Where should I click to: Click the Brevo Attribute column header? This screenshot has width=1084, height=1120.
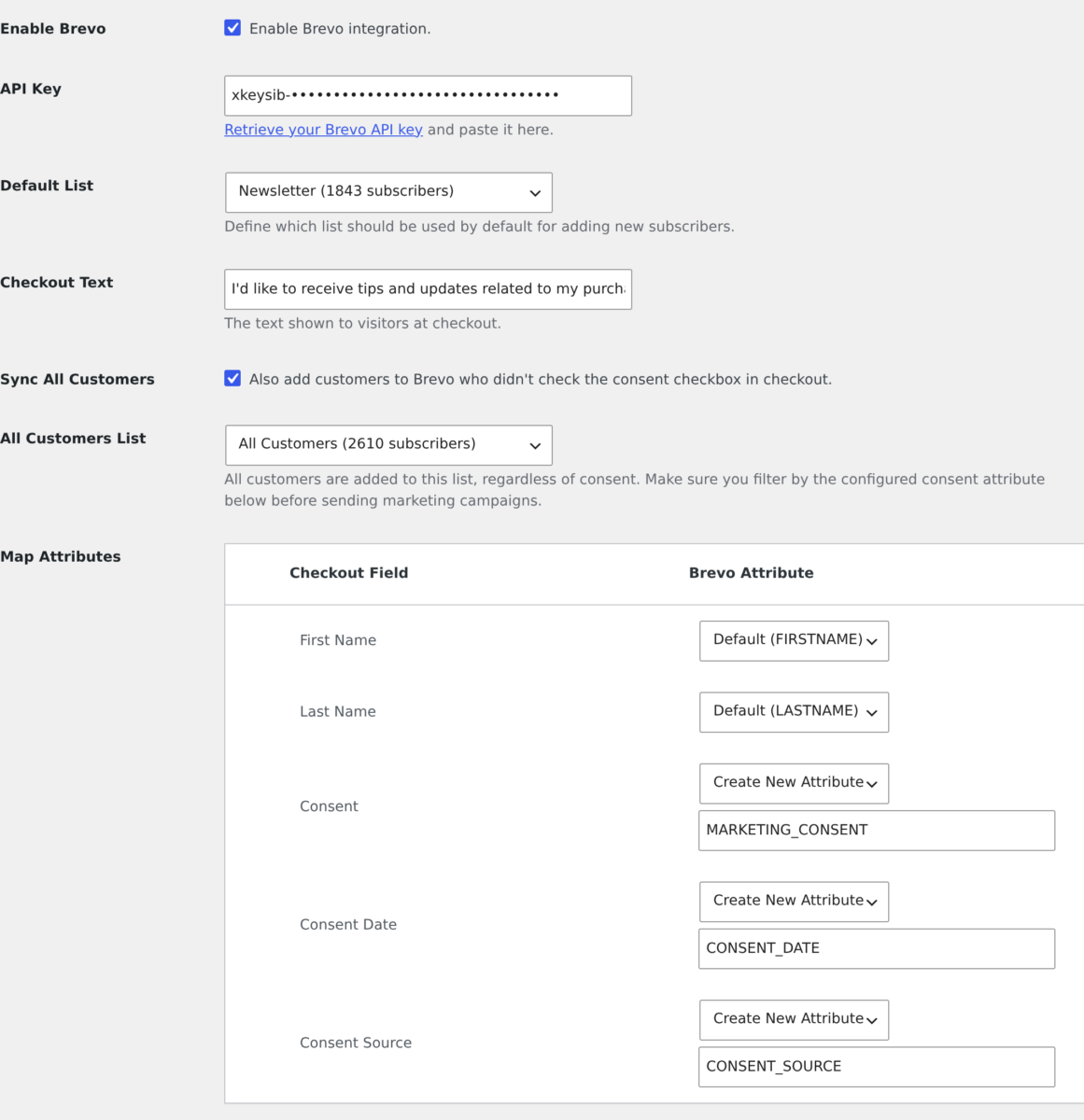point(751,573)
